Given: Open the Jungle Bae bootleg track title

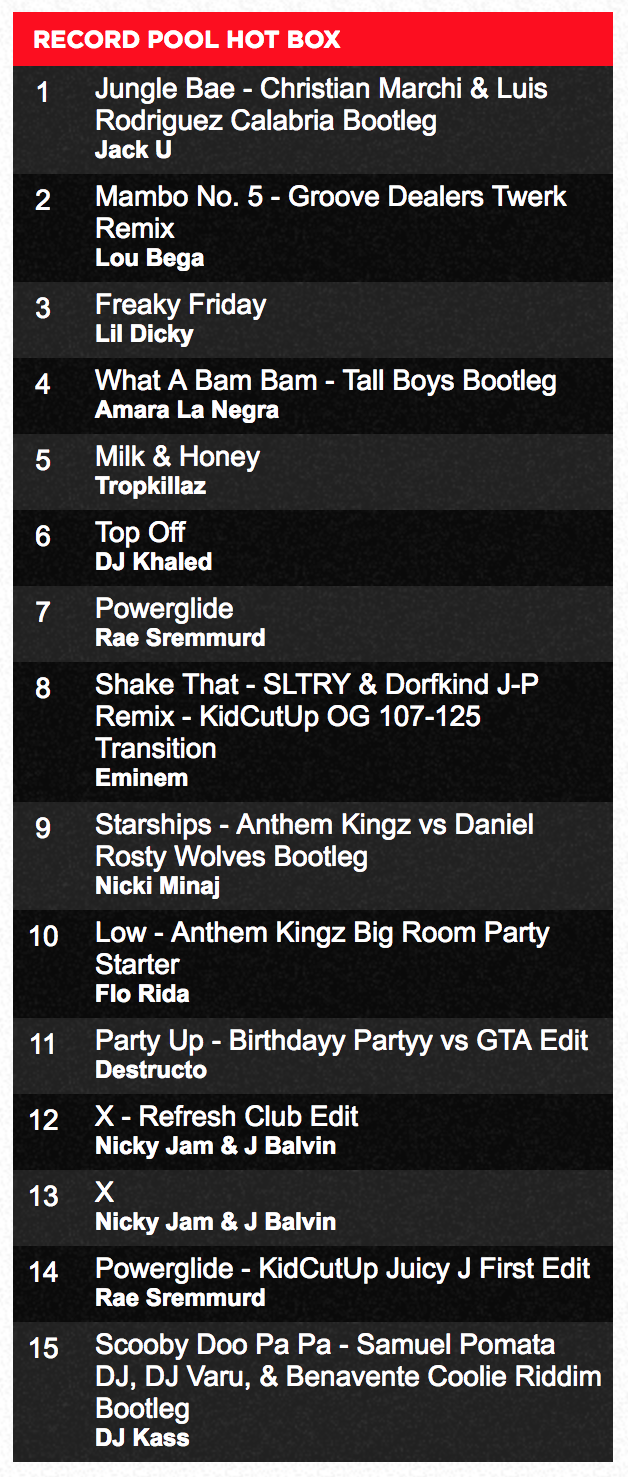Looking at the screenshot, I should [x=321, y=105].
